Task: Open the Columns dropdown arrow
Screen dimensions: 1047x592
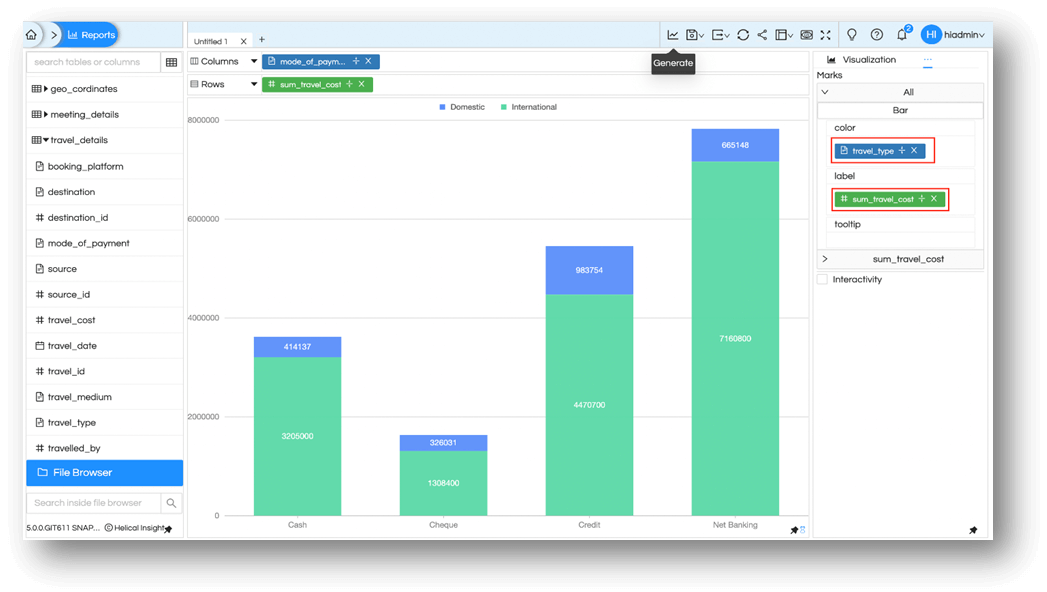Action: (254, 61)
